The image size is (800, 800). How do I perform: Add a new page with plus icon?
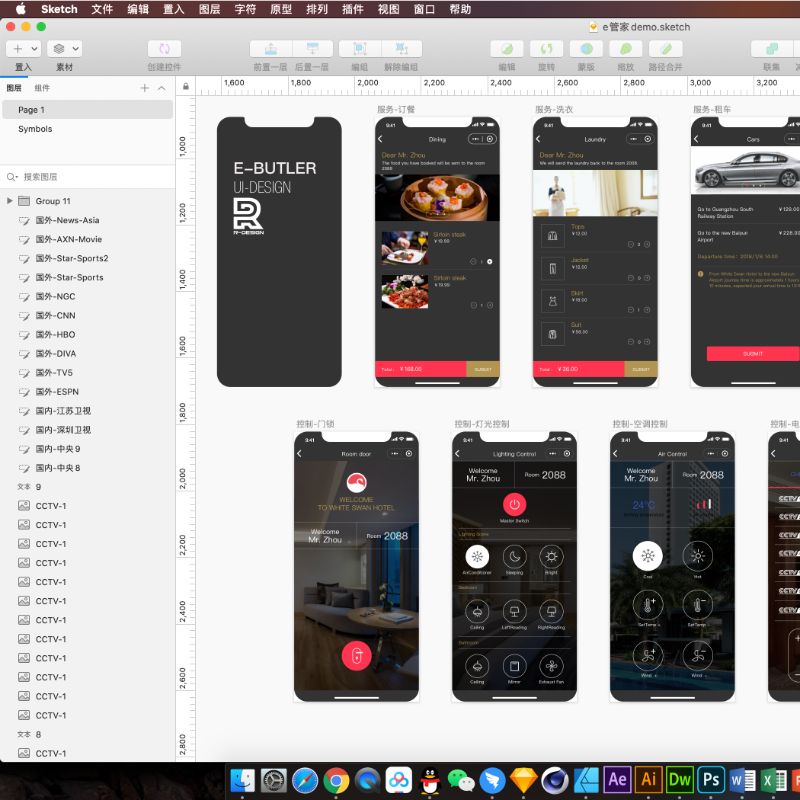(145, 88)
